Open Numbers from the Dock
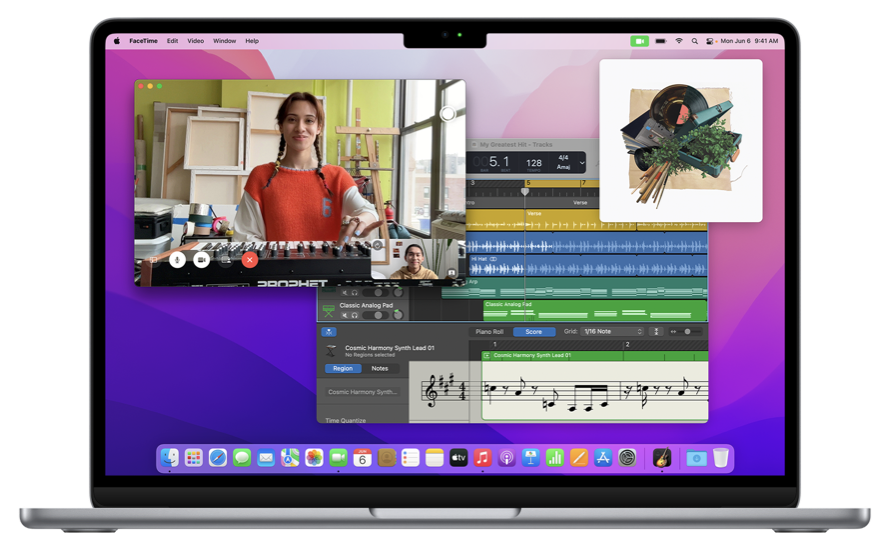This screenshot has width=890, height=550. pos(555,457)
